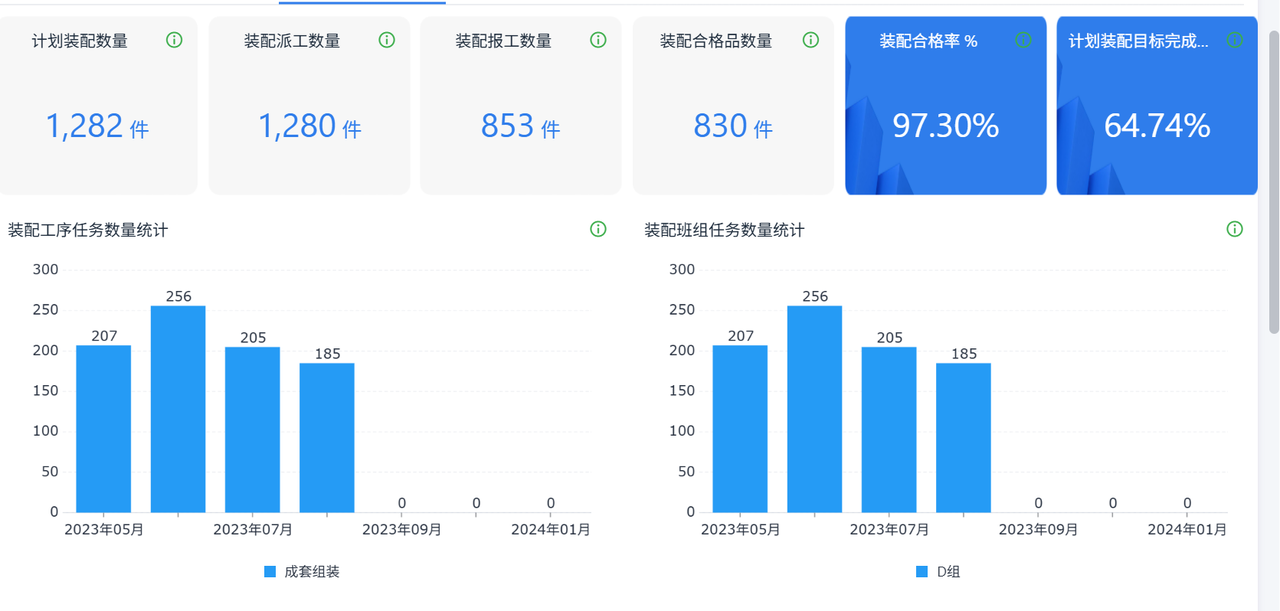Click the 计划装配数量 card title
Screen dimensions: 1280x611
tap(80, 41)
